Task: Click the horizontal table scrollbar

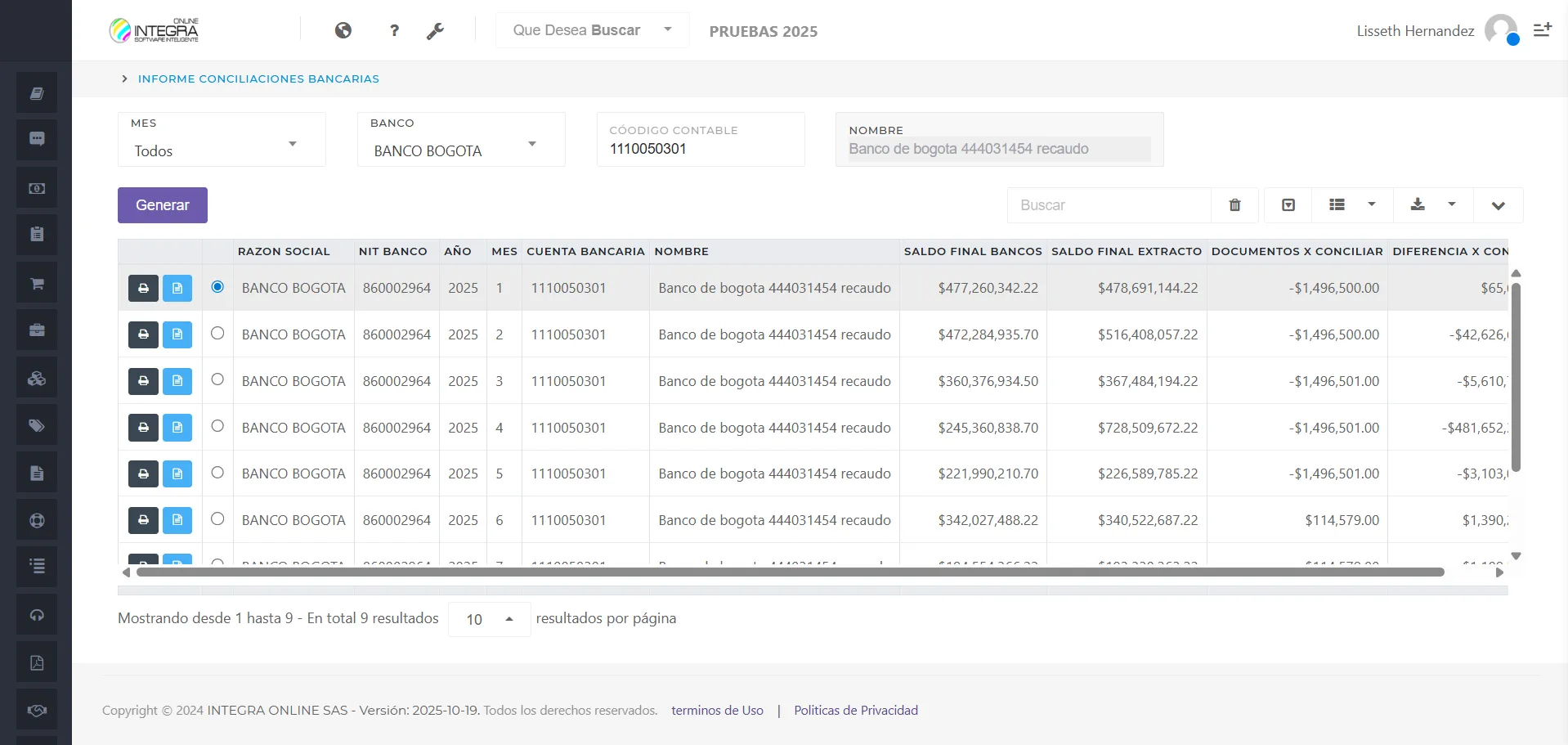Action: (790, 572)
